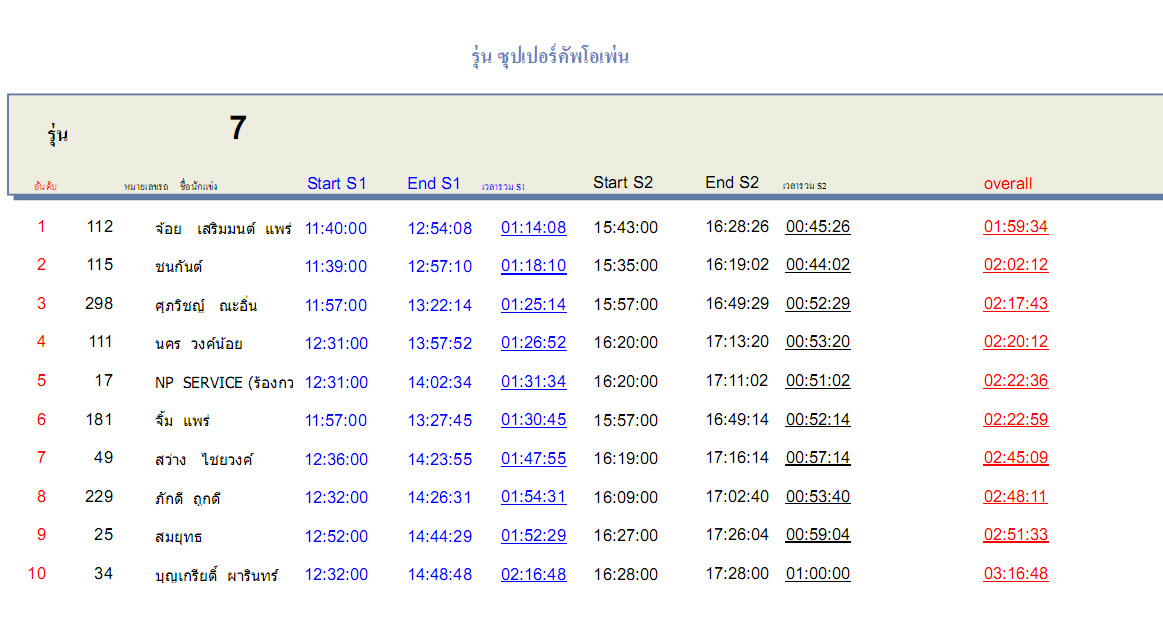Click the large class number 7

point(237,128)
